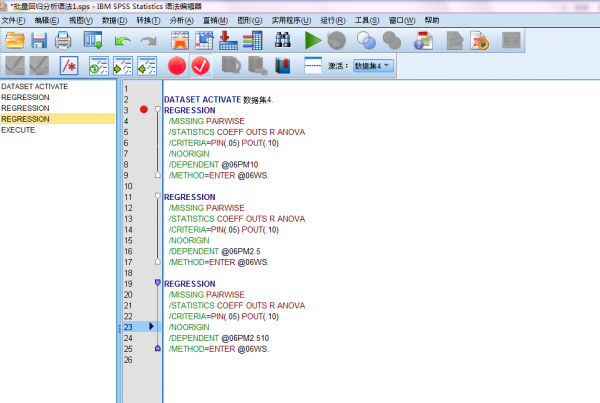Viewport: 600px width, 403px height.
Task: Select EXECUTE in navigation pane
Action: click(x=19, y=130)
